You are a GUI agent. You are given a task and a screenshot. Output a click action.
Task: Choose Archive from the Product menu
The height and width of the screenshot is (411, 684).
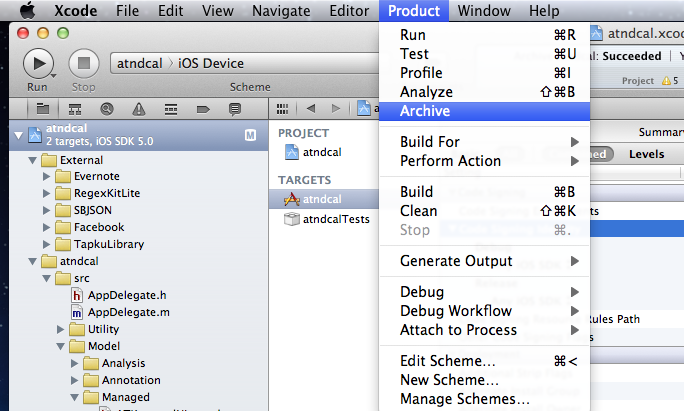(x=484, y=111)
